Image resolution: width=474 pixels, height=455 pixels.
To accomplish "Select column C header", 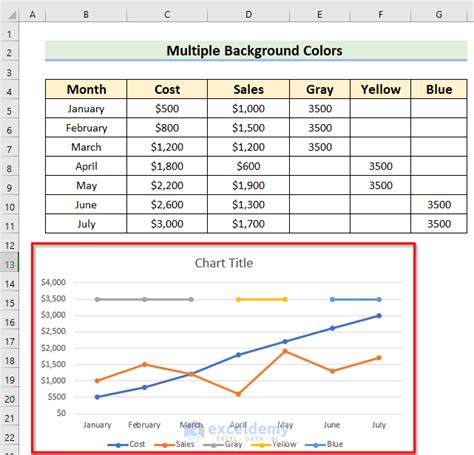I will (x=167, y=15).
